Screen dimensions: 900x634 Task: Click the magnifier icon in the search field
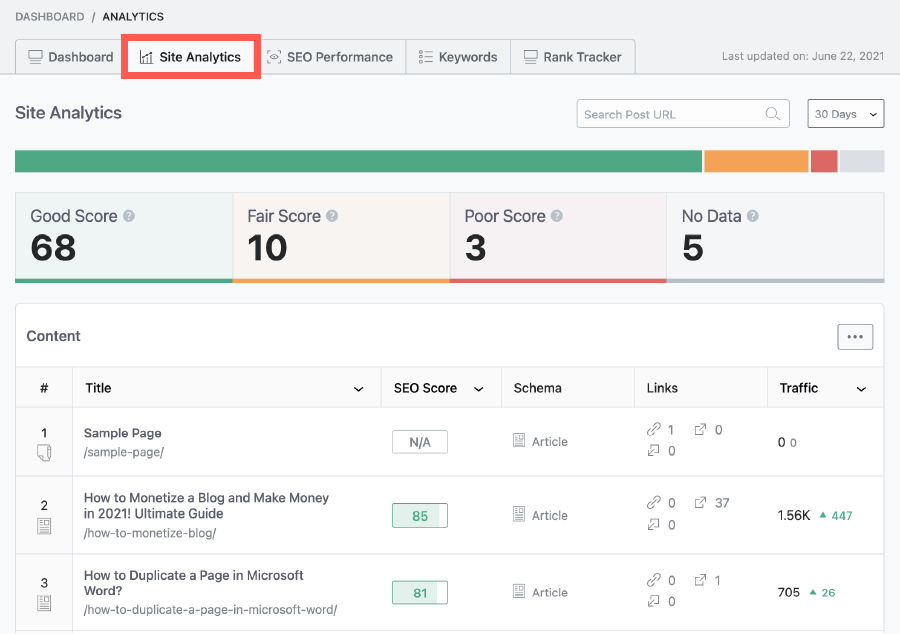(x=772, y=113)
